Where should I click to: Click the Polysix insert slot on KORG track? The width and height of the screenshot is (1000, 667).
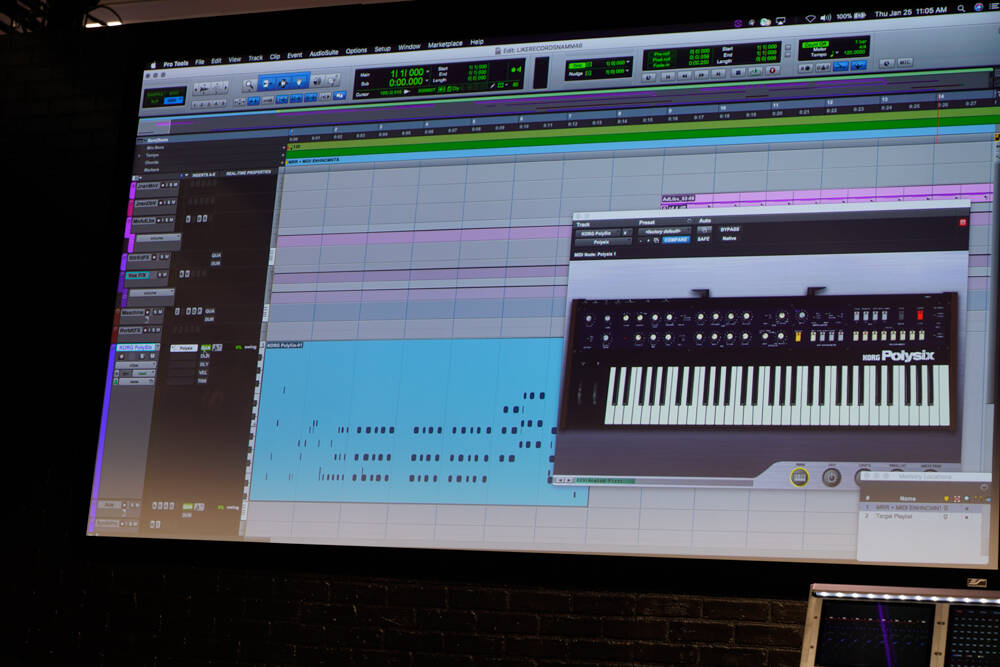[183, 348]
